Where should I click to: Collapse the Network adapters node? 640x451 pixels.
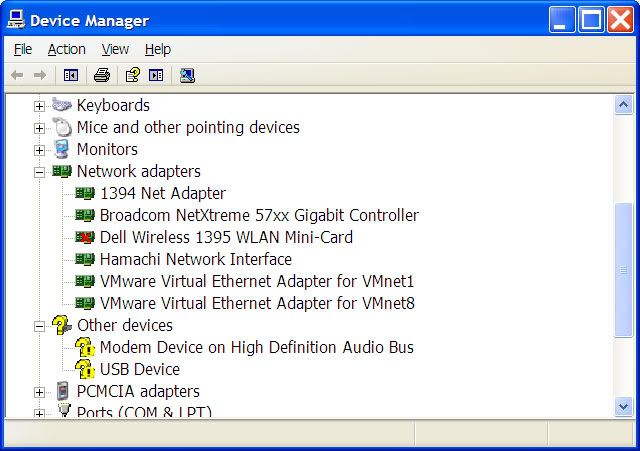pyautogui.click(x=39, y=172)
